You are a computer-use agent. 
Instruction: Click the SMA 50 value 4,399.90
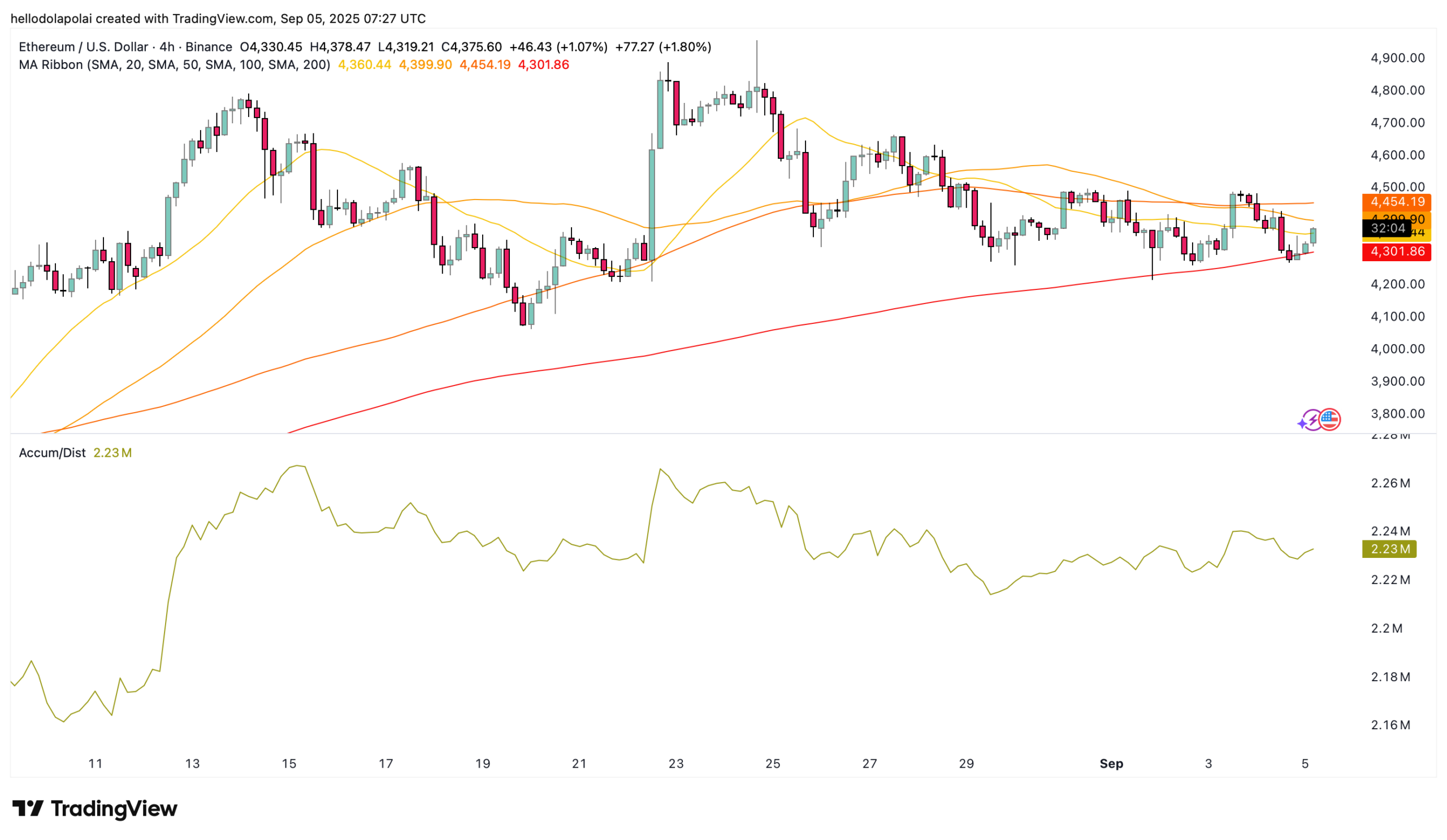point(426,65)
